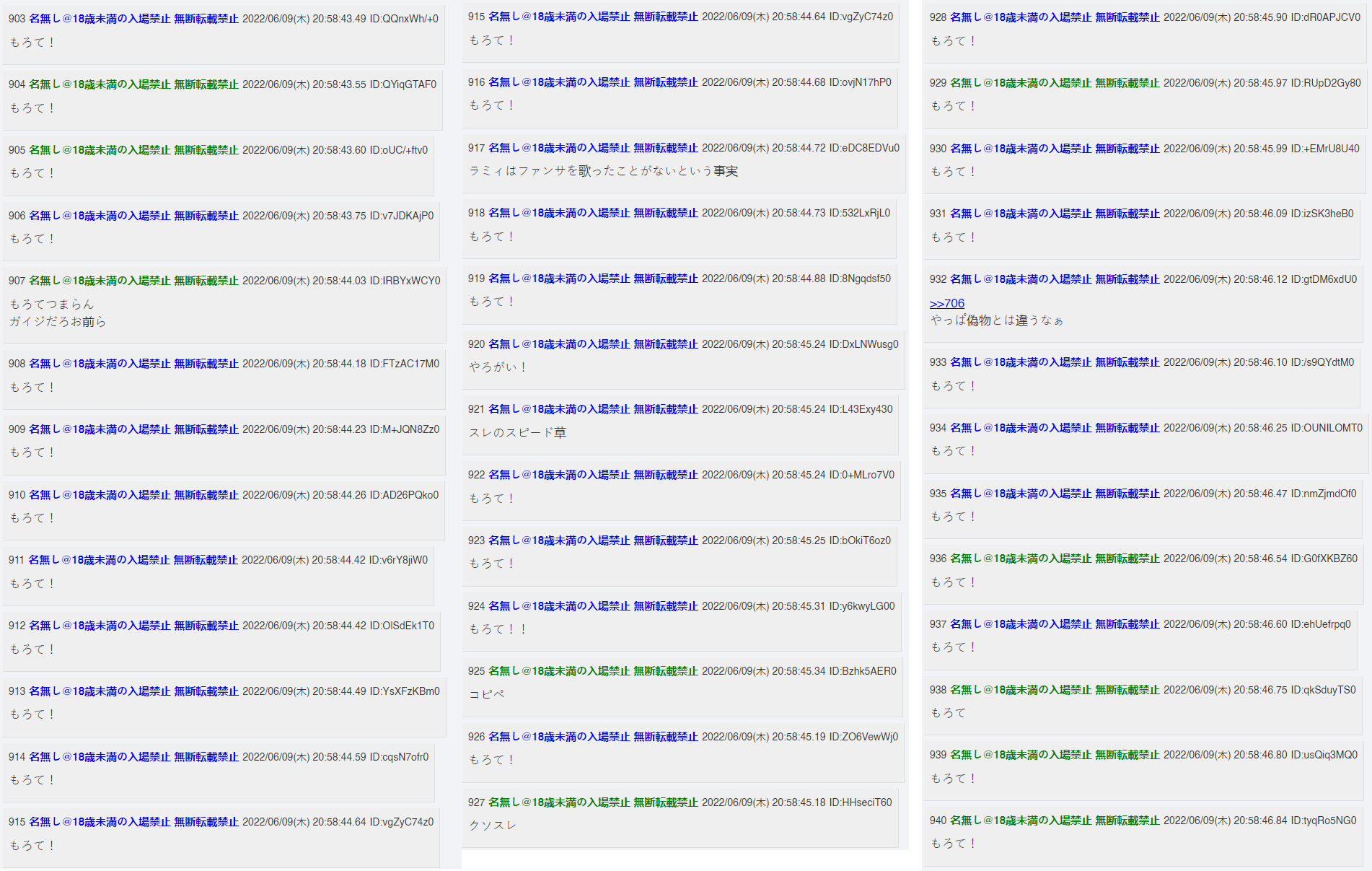The image size is (1372, 871).
Task: Click the poster name on post 940
Action: 1055,820
